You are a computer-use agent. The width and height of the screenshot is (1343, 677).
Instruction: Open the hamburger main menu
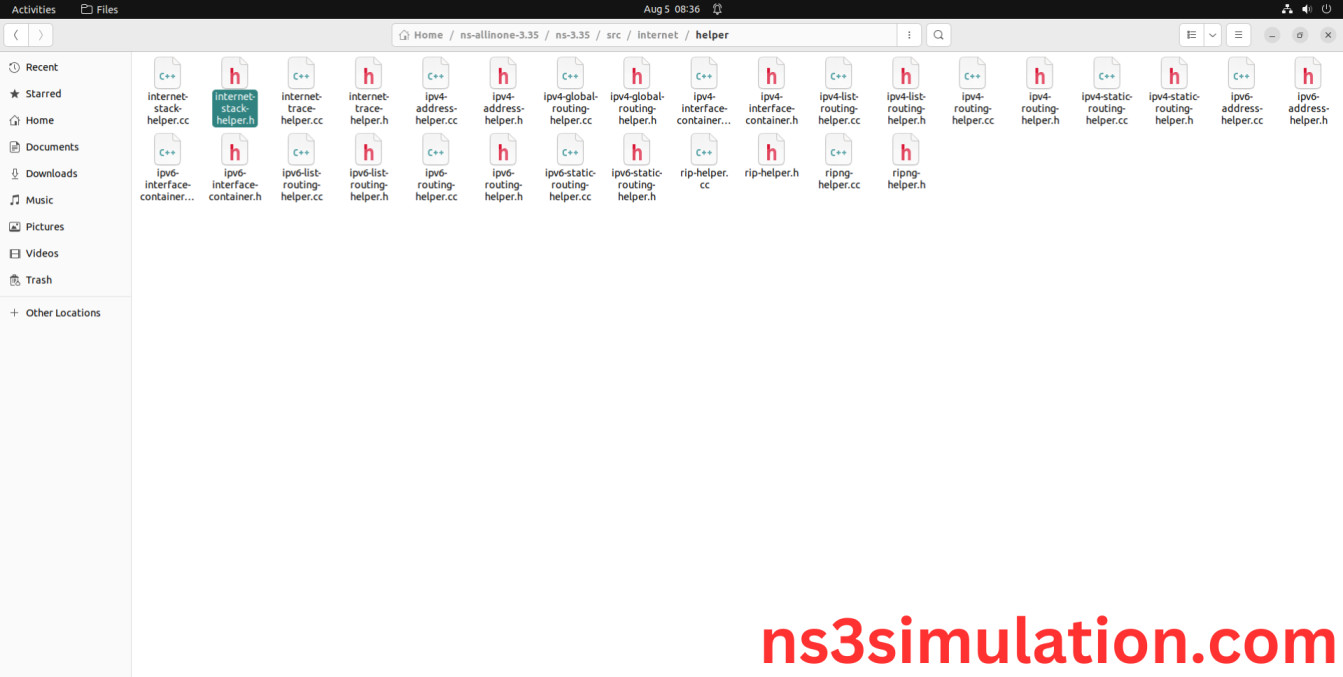pyautogui.click(x=1238, y=35)
